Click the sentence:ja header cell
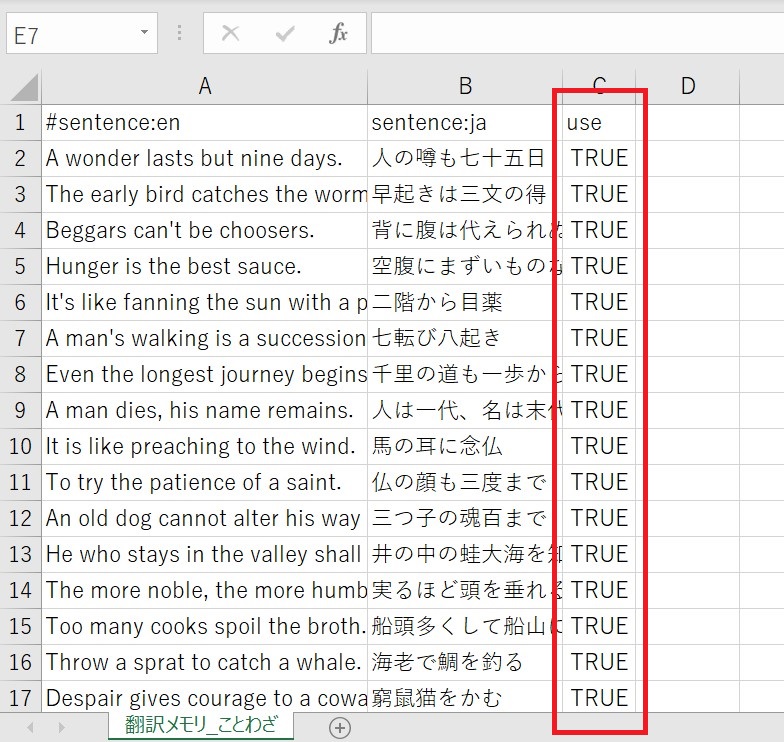The image size is (784, 742). [x=465, y=122]
